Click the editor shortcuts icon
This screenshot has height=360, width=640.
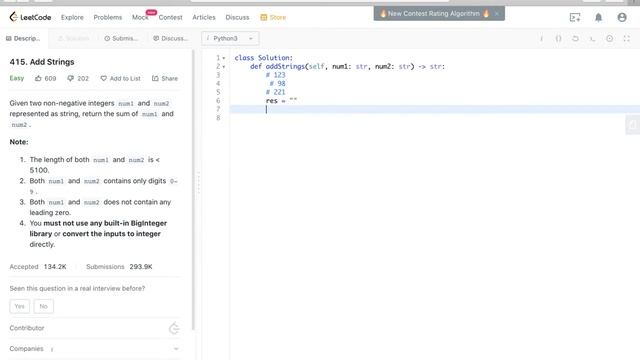point(592,38)
